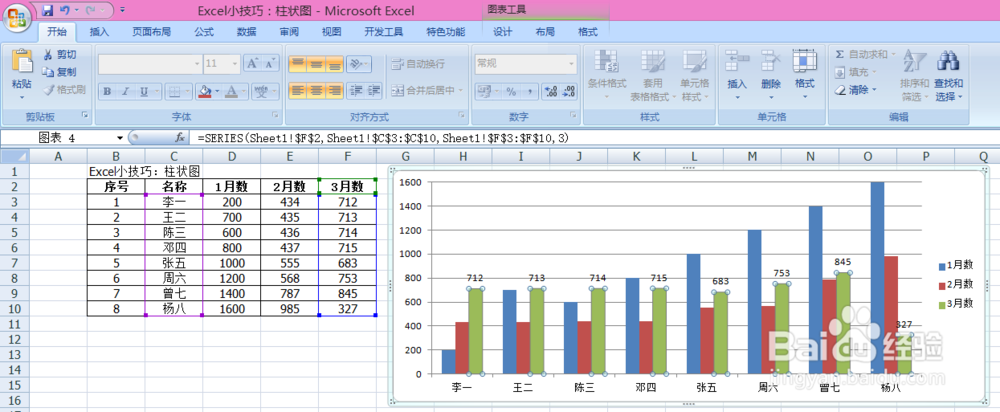The width and height of the screenshot is (1000, 412).
Task: Decrease decimal places
Action: 568,92
